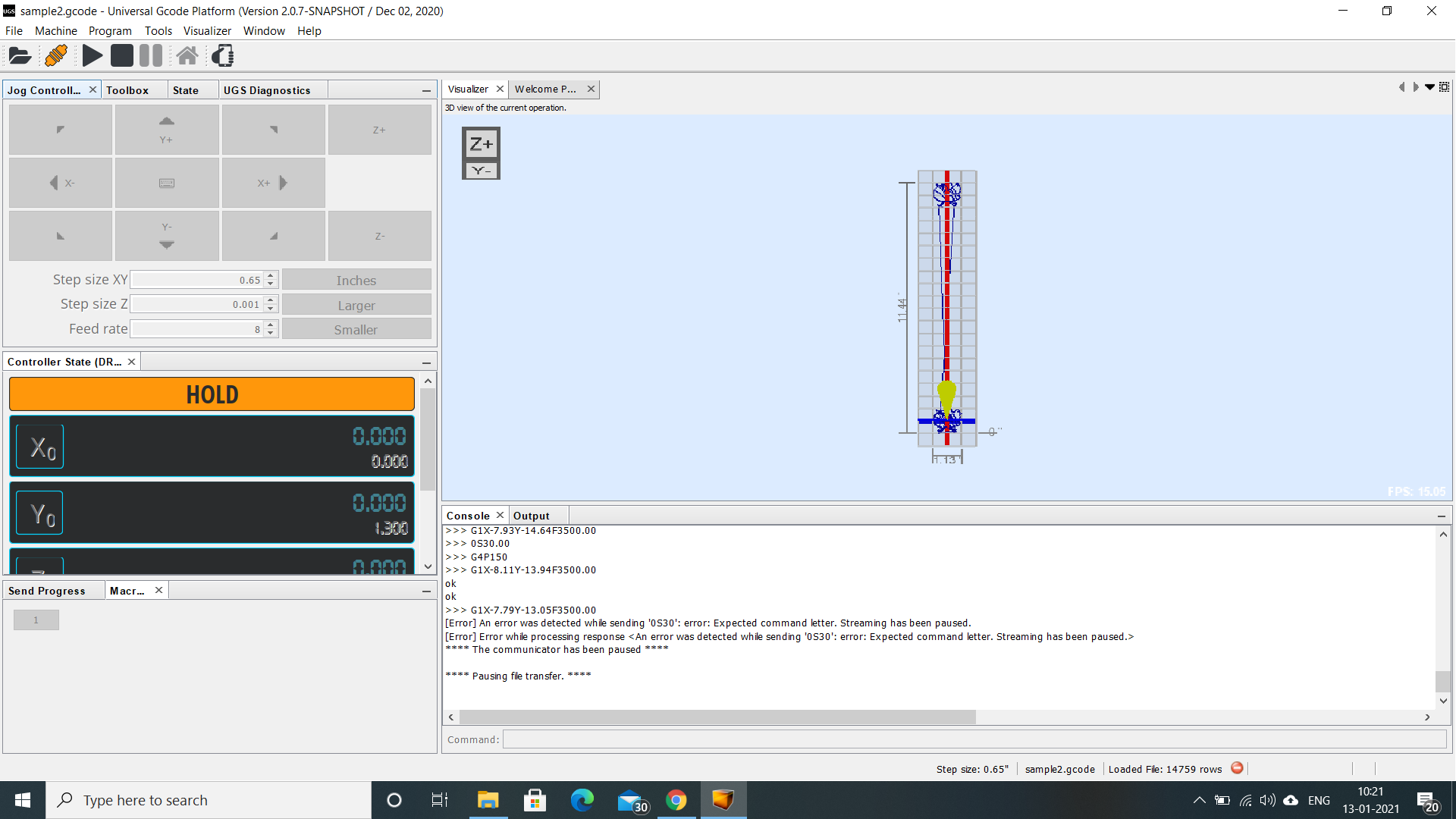Jog X- left arrow button
The height and width of the screenshot is (819, 1456).
click(61, 183)
